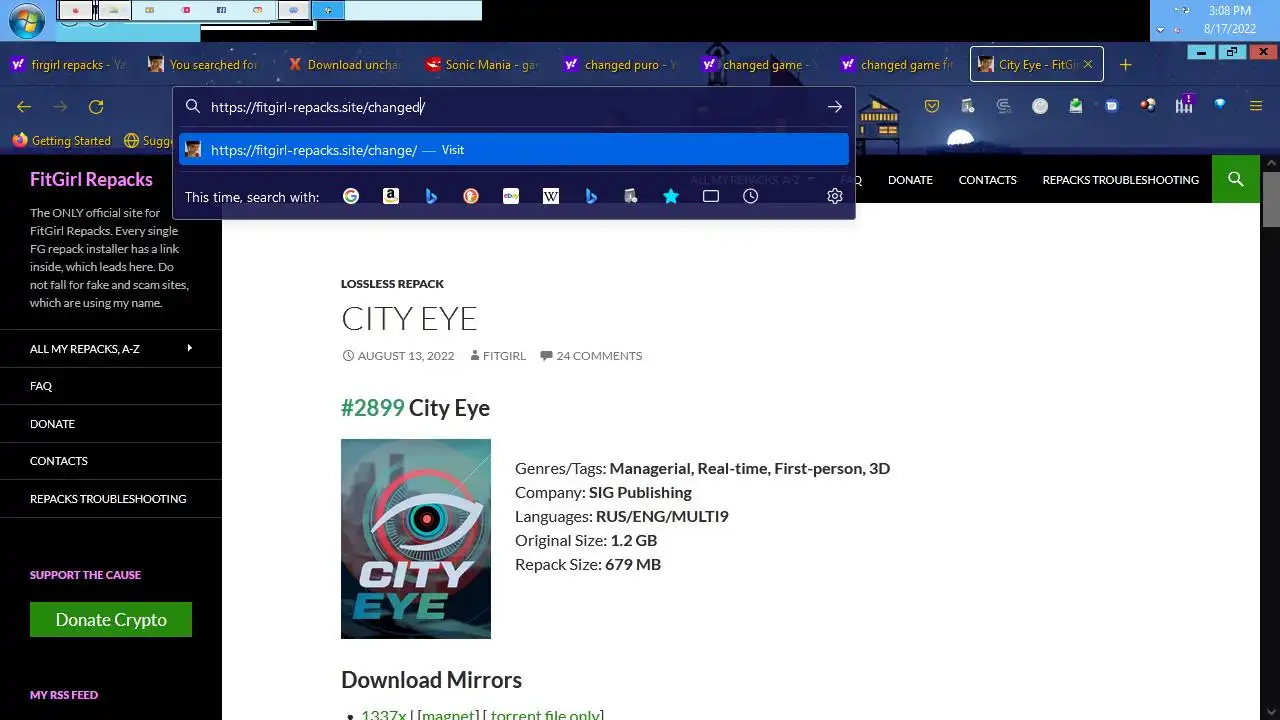Click the round gray extension icon
Viewport: 1280px width, 720px height.
pos(1040,106)
